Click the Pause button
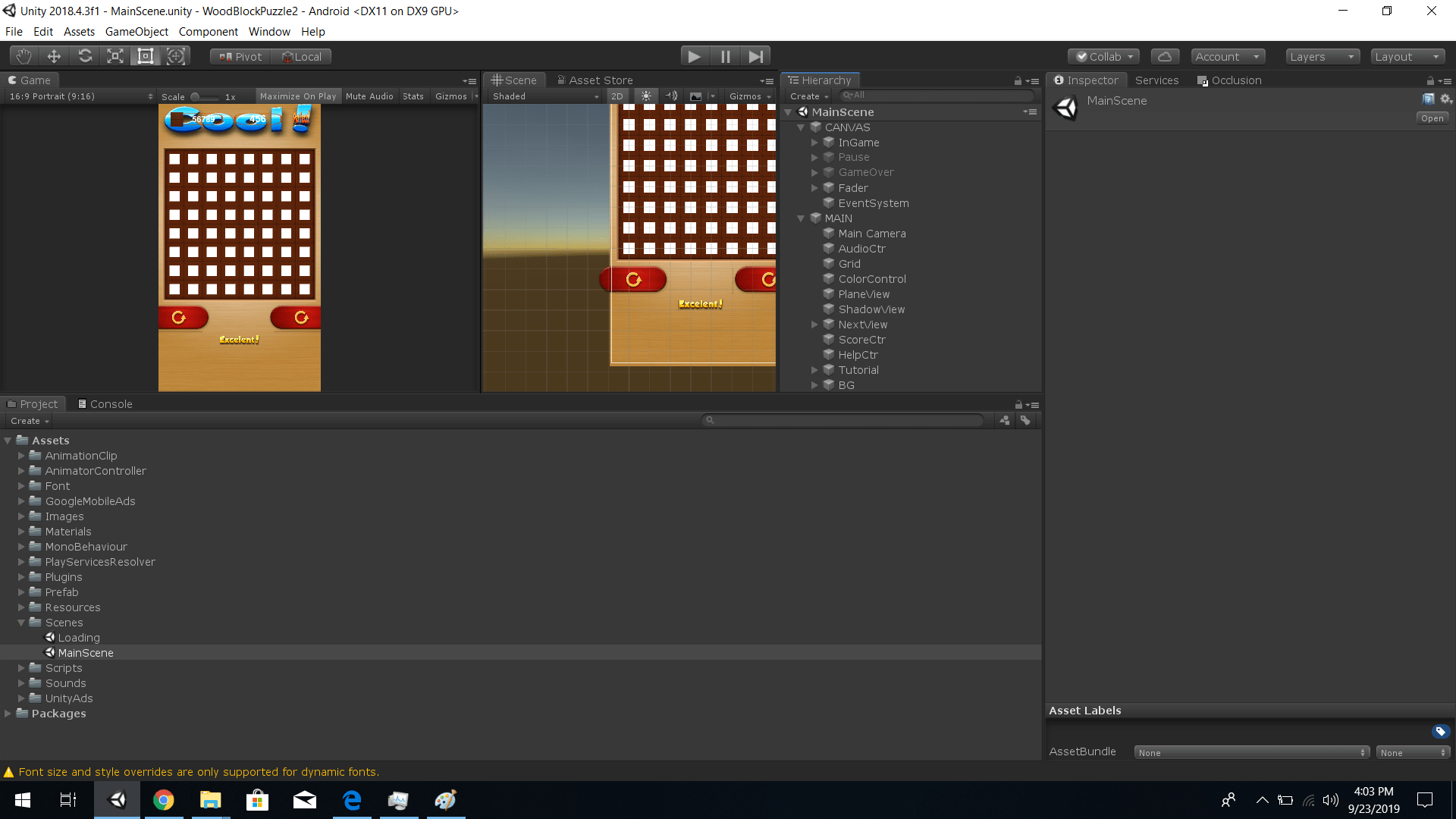 click(x=725, y=56)
